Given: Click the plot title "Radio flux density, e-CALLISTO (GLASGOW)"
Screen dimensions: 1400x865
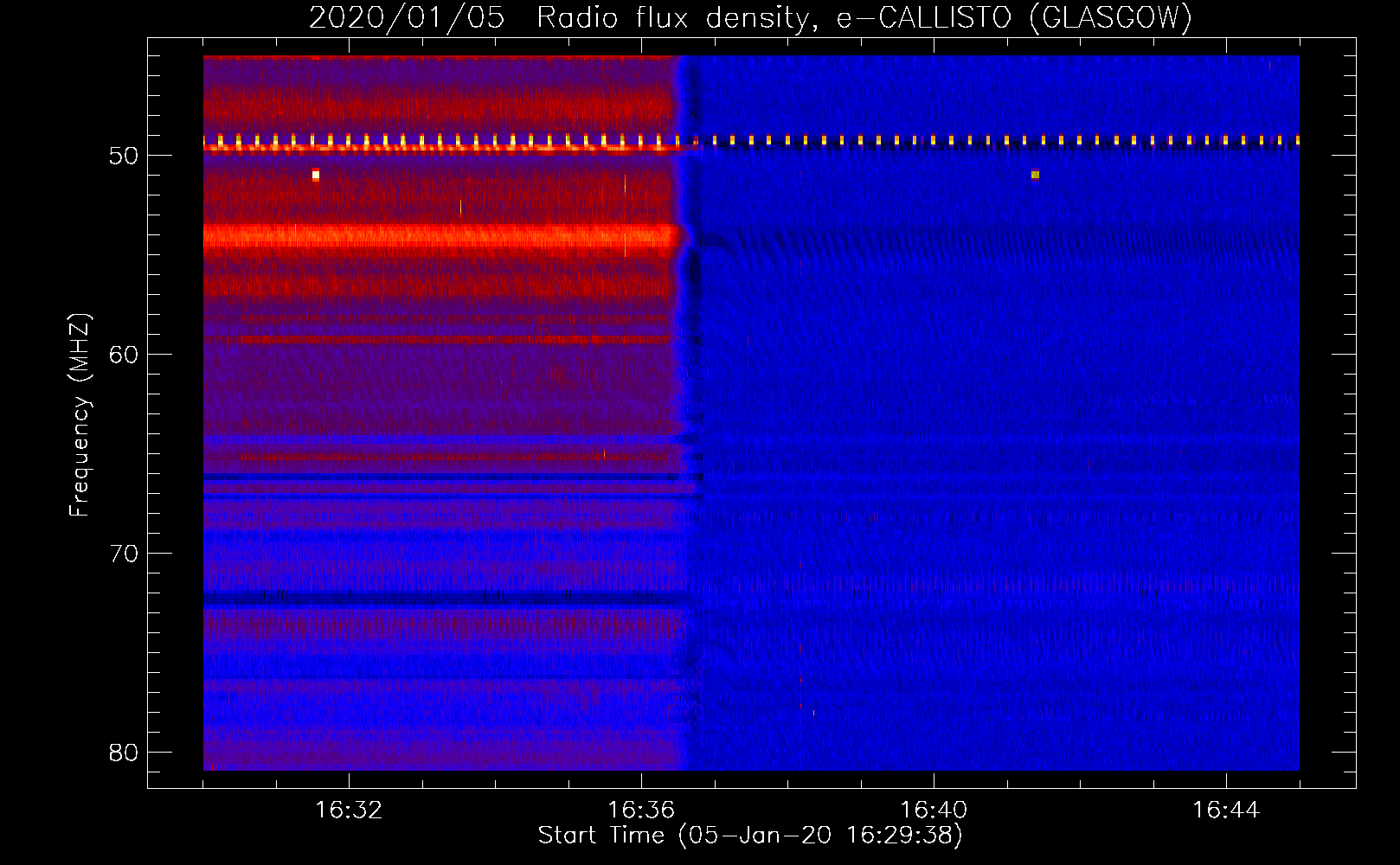Looking at the screenshot, I should (864, 17).
